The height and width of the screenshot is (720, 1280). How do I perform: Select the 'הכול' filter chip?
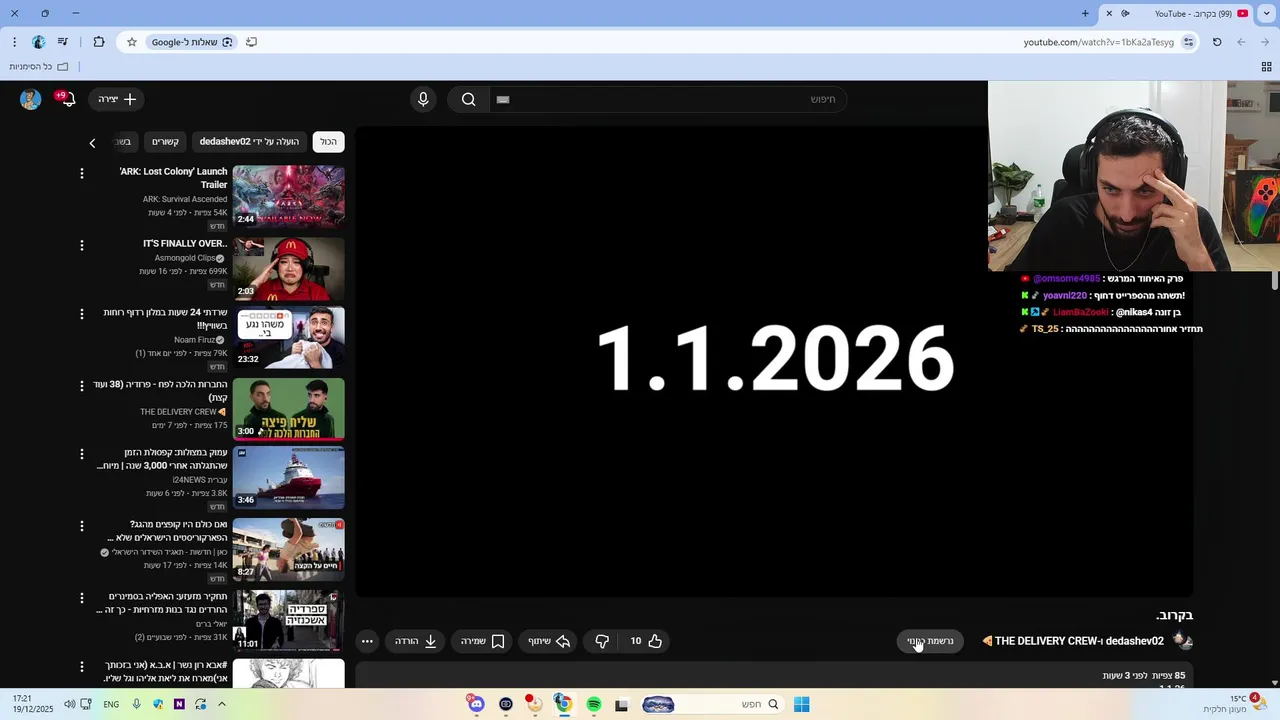(328, 141)
